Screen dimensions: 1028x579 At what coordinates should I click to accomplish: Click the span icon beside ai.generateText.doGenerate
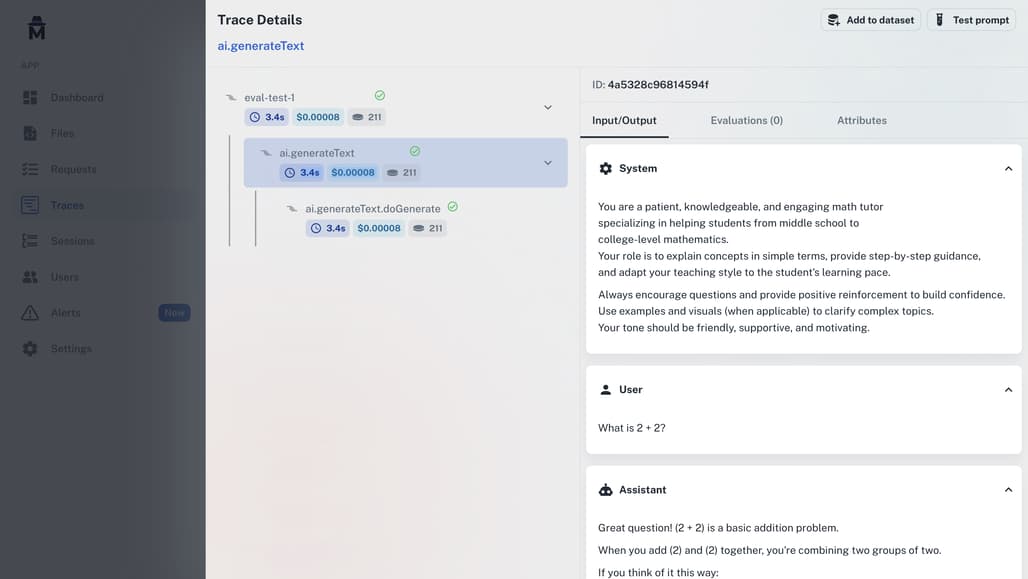coord(292,209)
